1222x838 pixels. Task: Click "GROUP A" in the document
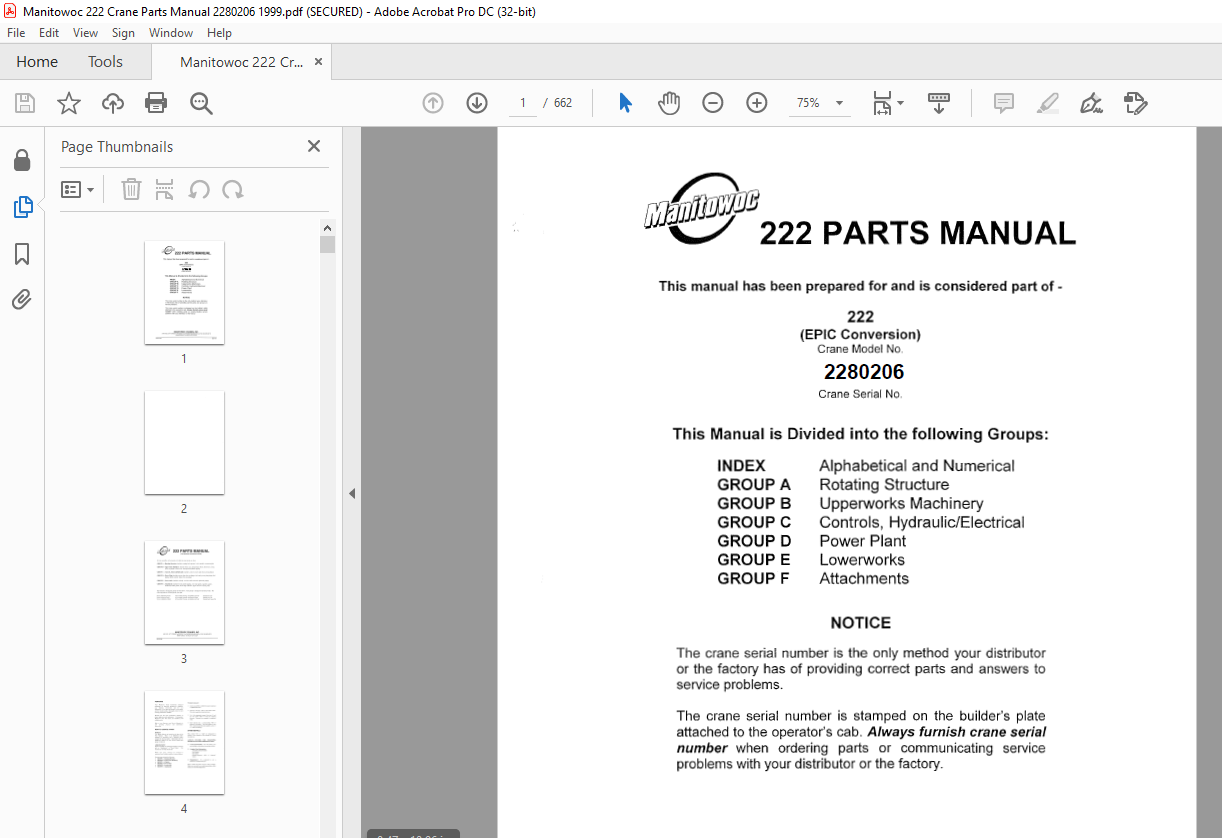(x=754, y=484)
